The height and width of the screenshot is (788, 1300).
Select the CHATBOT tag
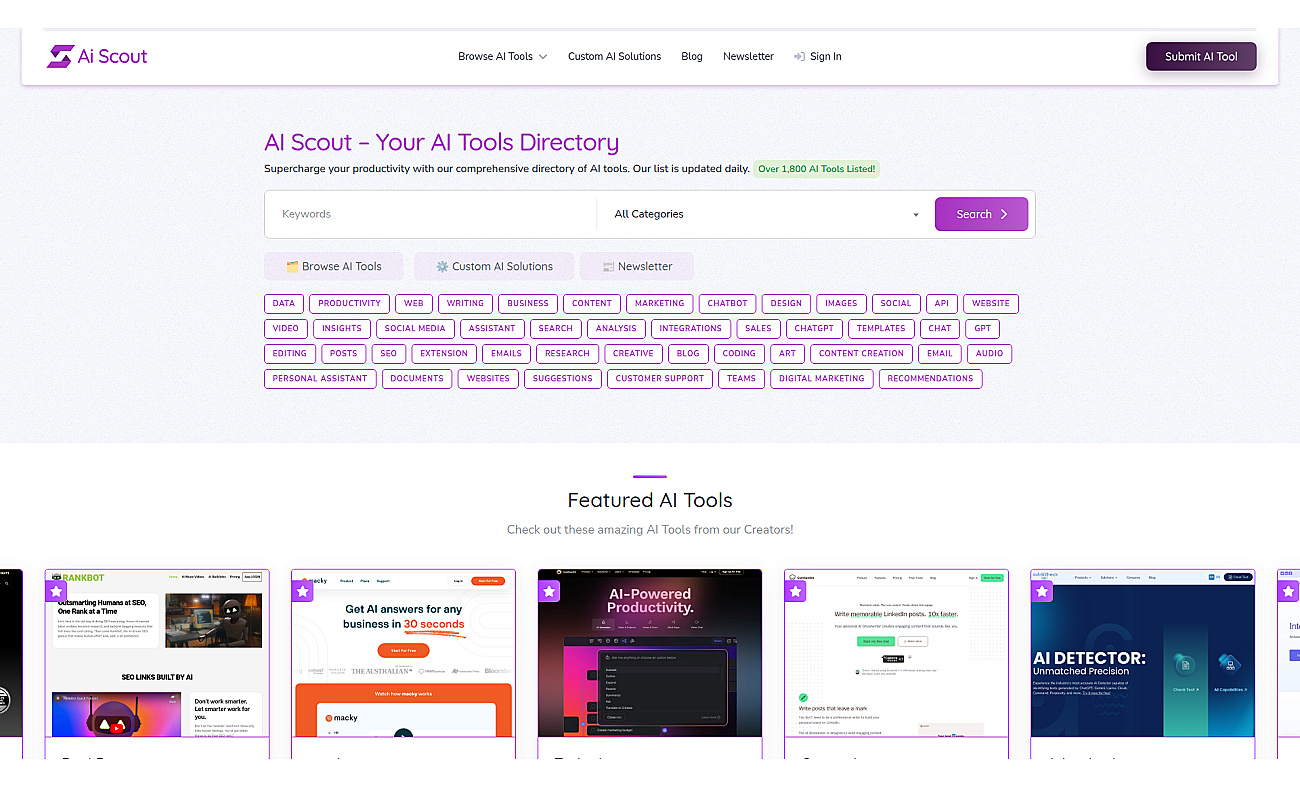click(x=727, y=303)
